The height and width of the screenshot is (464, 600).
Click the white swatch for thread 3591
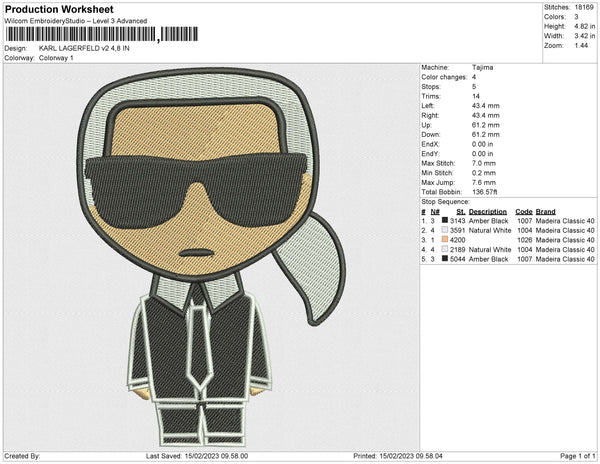pyautogui.click(x=445, y=230)
